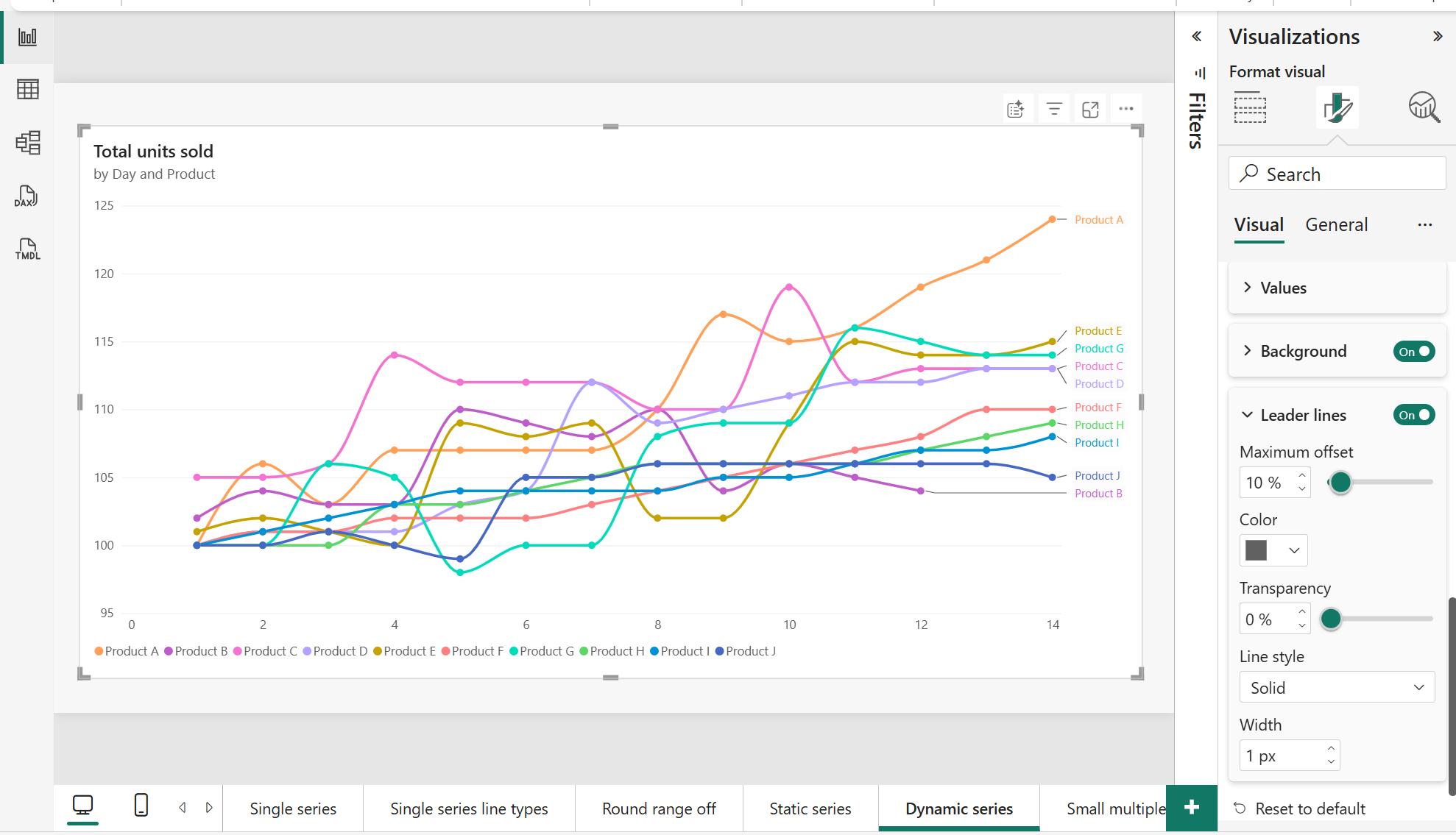This screenshot has height=835, width=1456.
Task: Disable the Background setting
Action: click(x=1413, y=351)
